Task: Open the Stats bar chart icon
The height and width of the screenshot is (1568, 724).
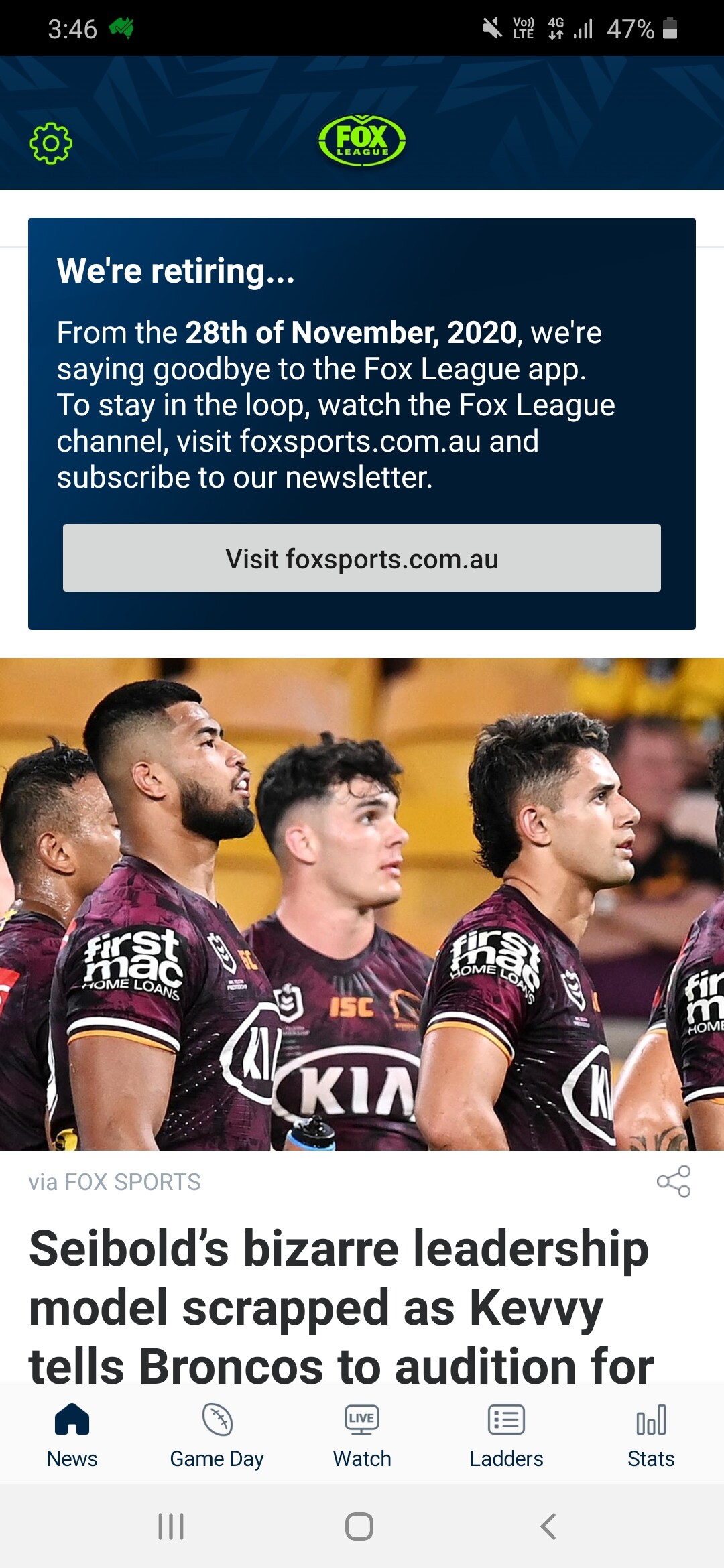Action: point(651,1419)
